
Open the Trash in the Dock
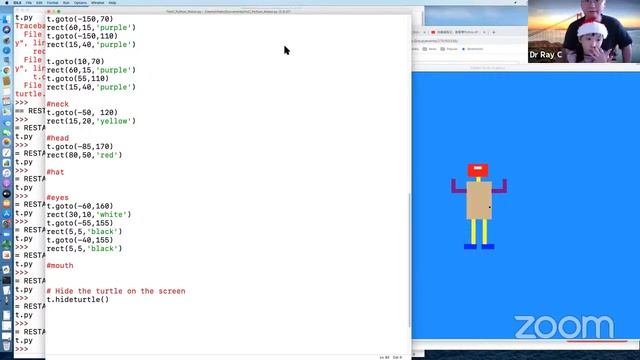(x=7, y=346)
